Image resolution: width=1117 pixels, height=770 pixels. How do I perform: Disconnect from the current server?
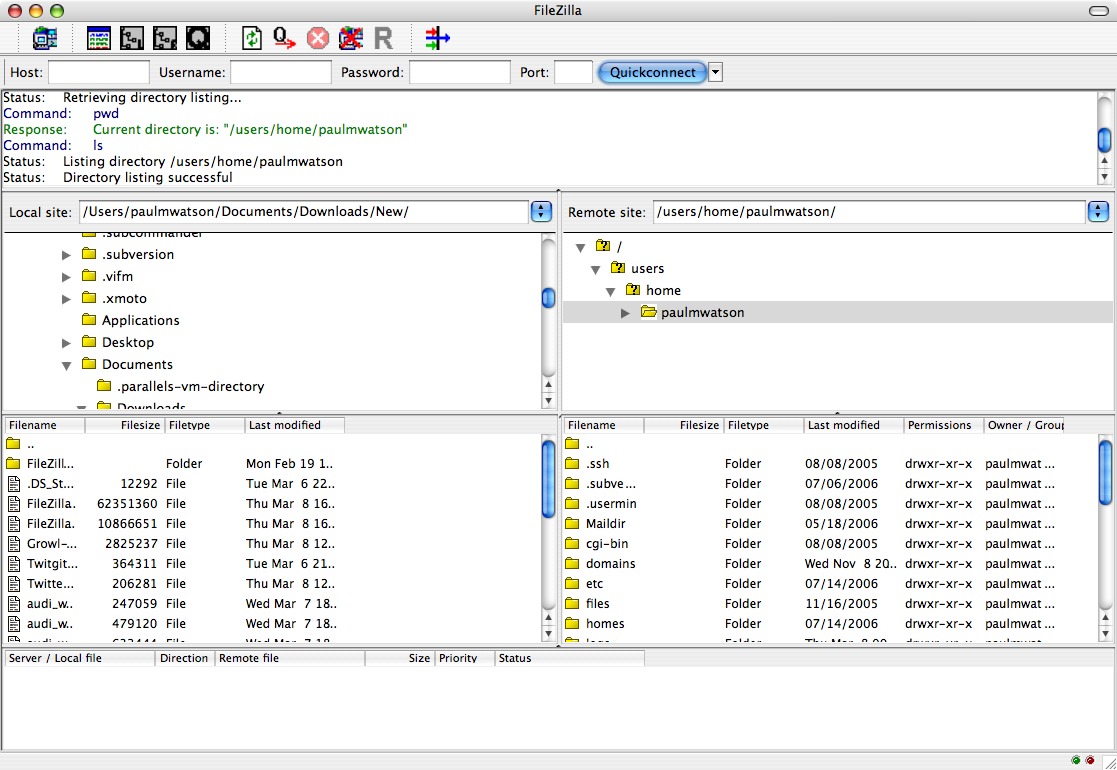(350, 38)
